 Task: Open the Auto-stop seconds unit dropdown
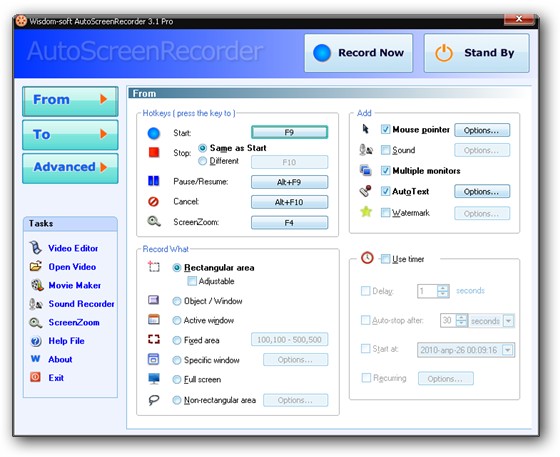508,321
